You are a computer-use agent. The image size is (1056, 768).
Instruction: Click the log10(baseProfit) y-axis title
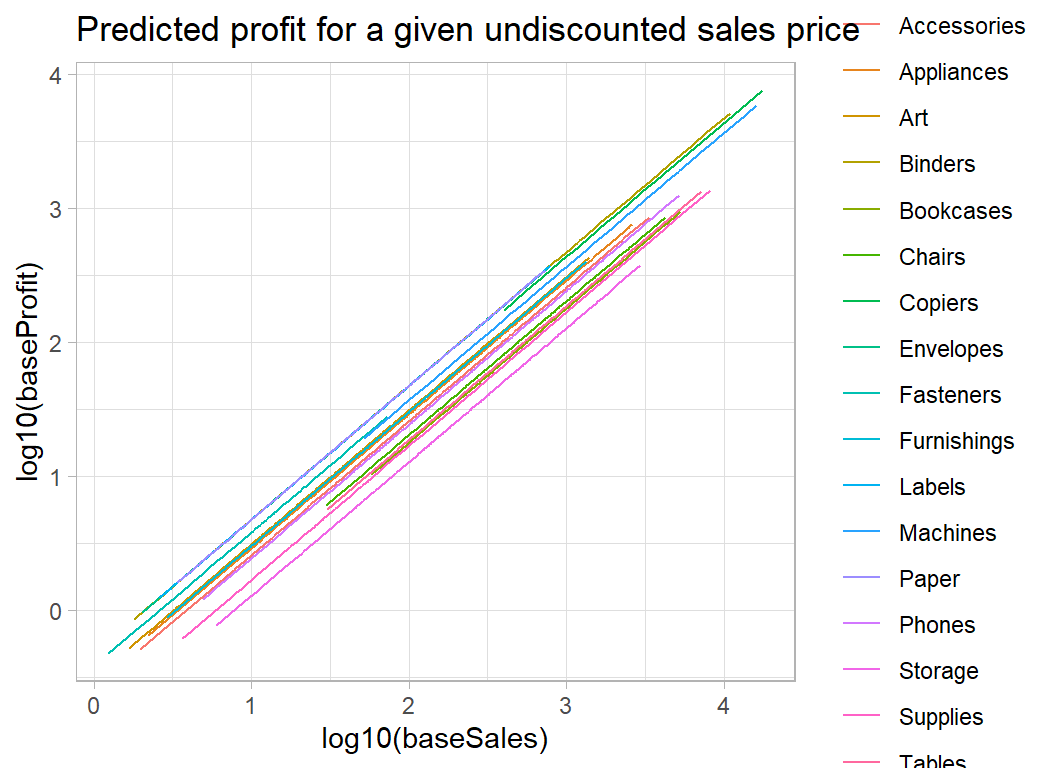[31, 372]
